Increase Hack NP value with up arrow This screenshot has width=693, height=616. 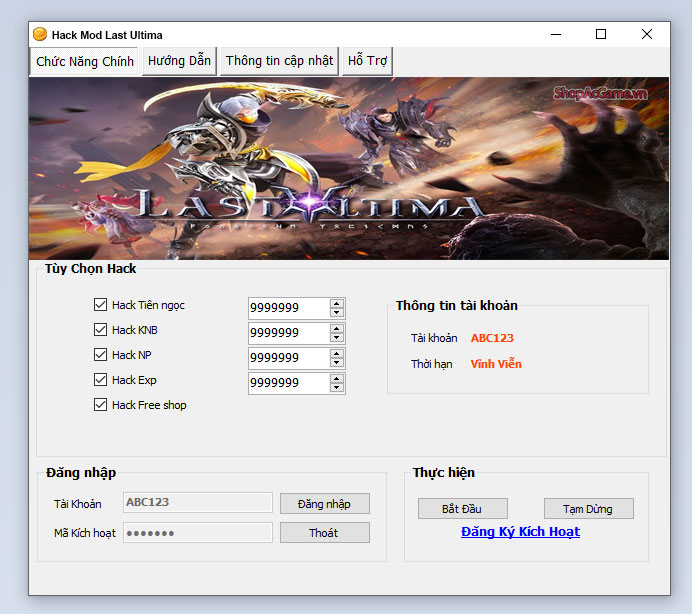(337, 354)
